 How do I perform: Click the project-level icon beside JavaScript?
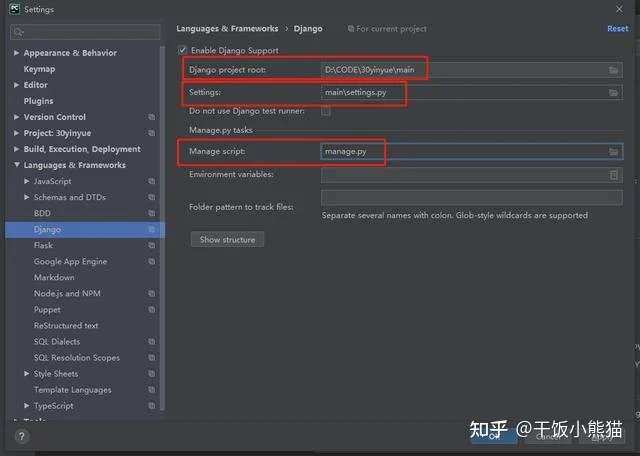(x=151, y=181)
